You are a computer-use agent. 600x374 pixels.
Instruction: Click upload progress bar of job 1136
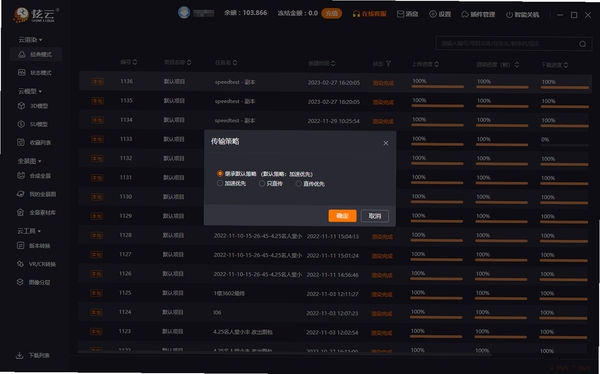tap(437, 87)
